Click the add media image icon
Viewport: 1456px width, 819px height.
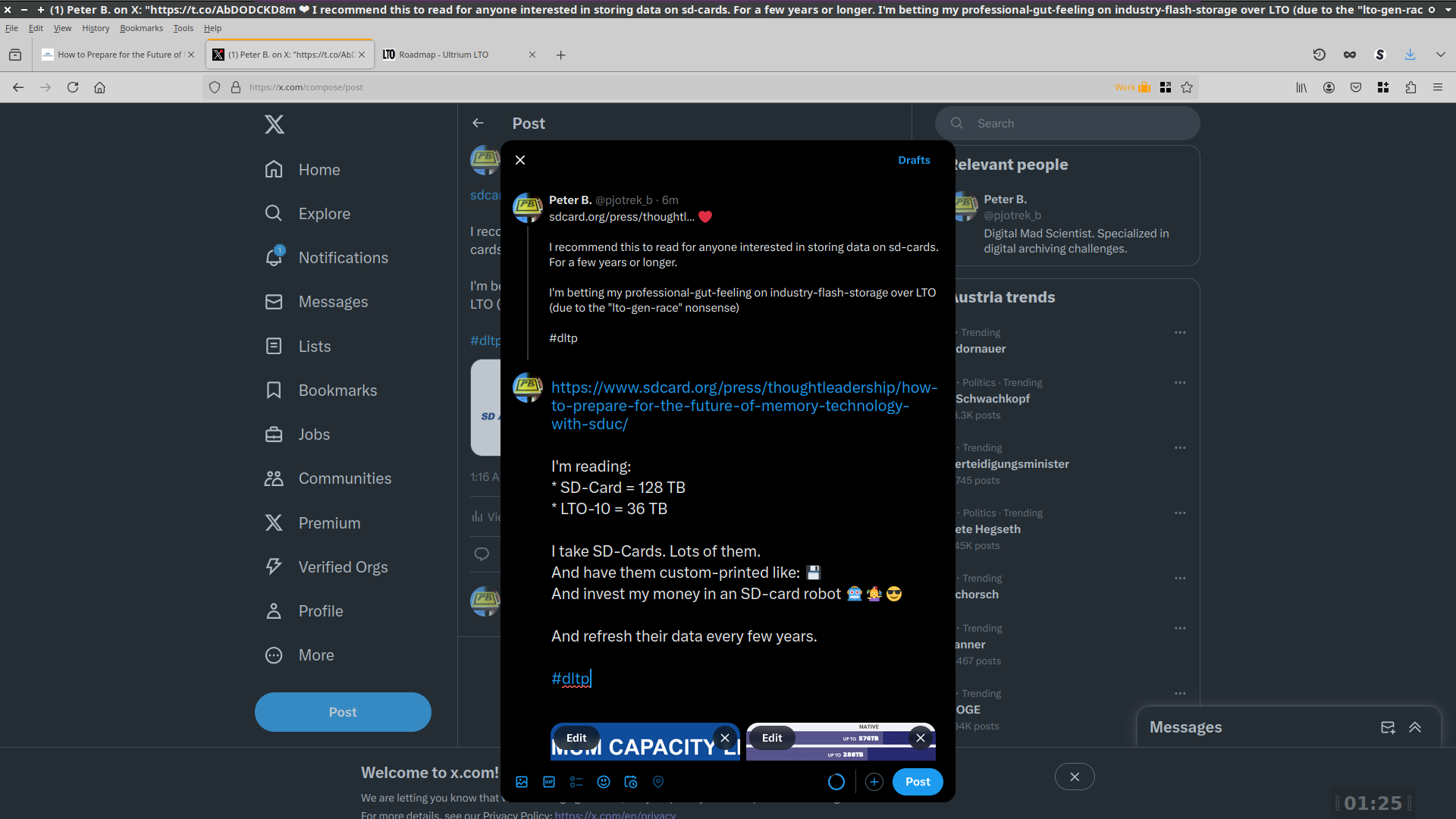[x=522, y=782]
